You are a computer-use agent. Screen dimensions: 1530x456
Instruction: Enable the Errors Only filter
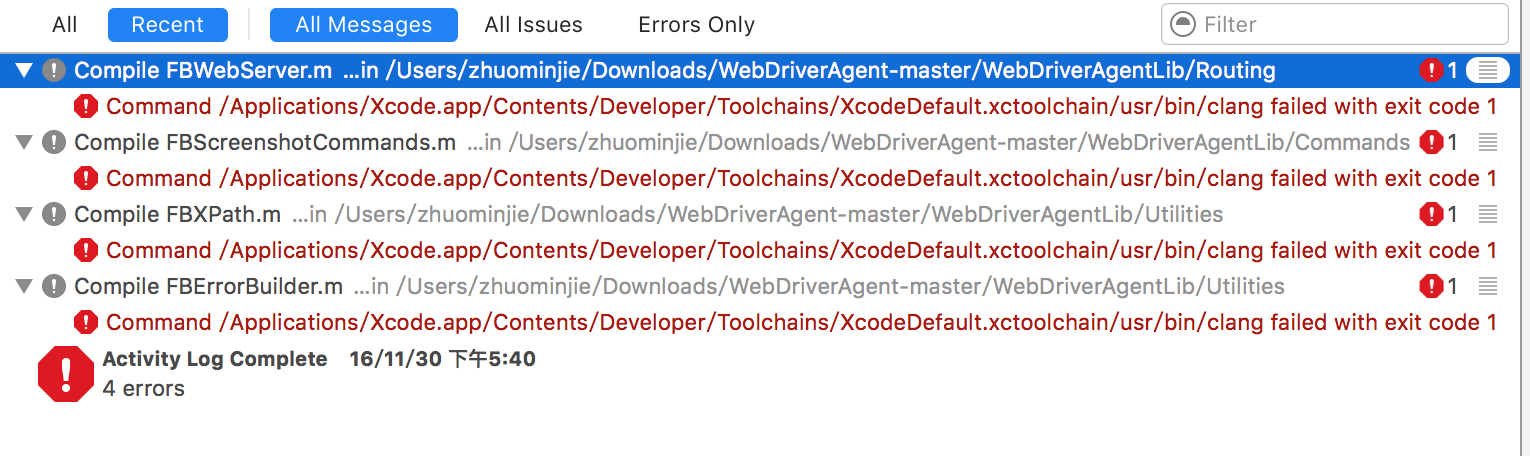pos(696,24)
